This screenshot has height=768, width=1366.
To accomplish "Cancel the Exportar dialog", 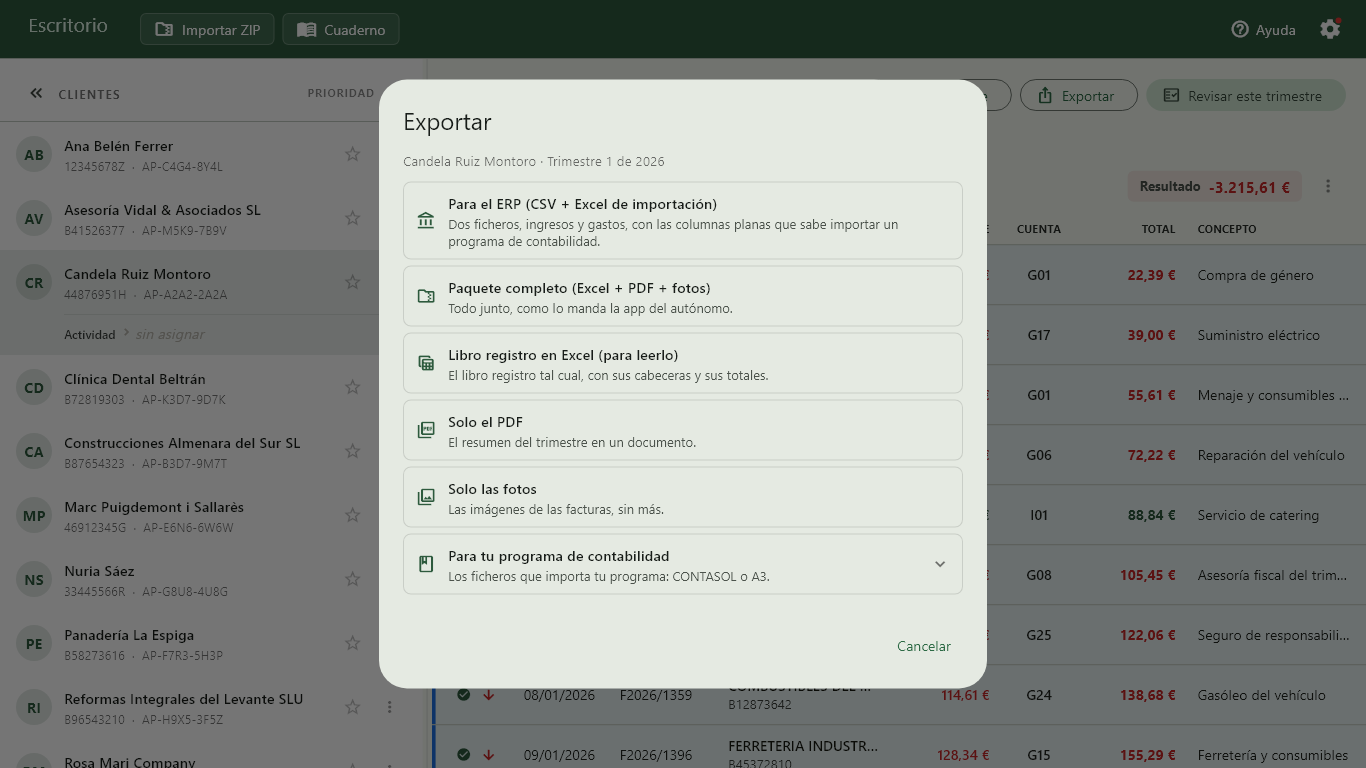I will (924, 646).
